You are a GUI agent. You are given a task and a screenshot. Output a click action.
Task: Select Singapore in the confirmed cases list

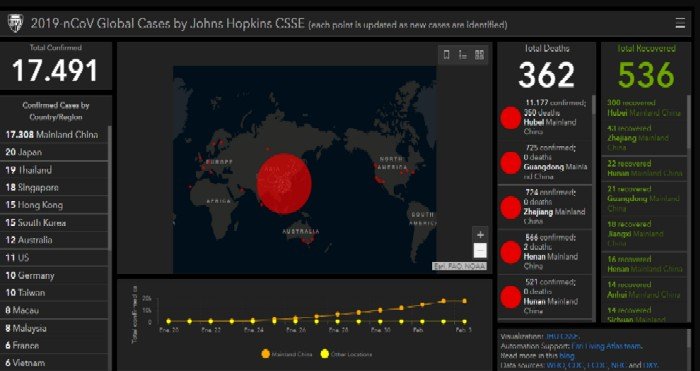tap(54, 188)
